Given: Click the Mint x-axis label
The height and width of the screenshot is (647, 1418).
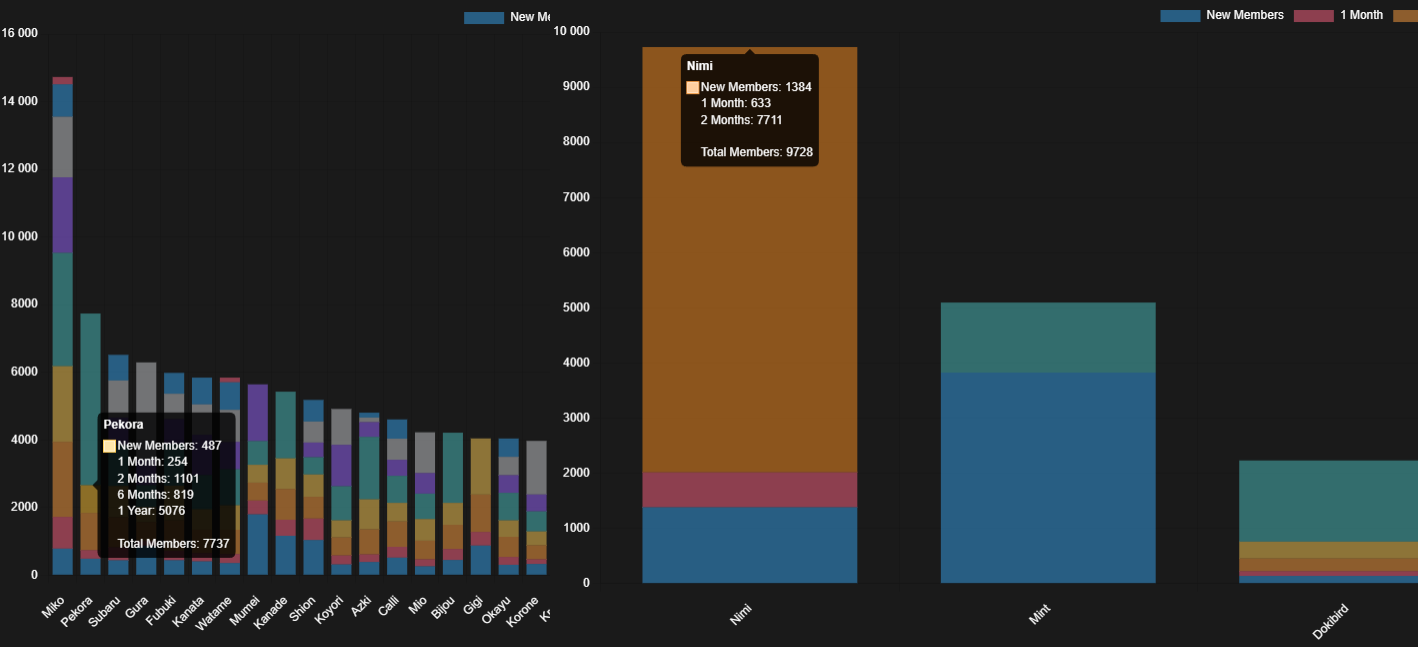Looking at the screenshot, I should [x=1040, y=614].
